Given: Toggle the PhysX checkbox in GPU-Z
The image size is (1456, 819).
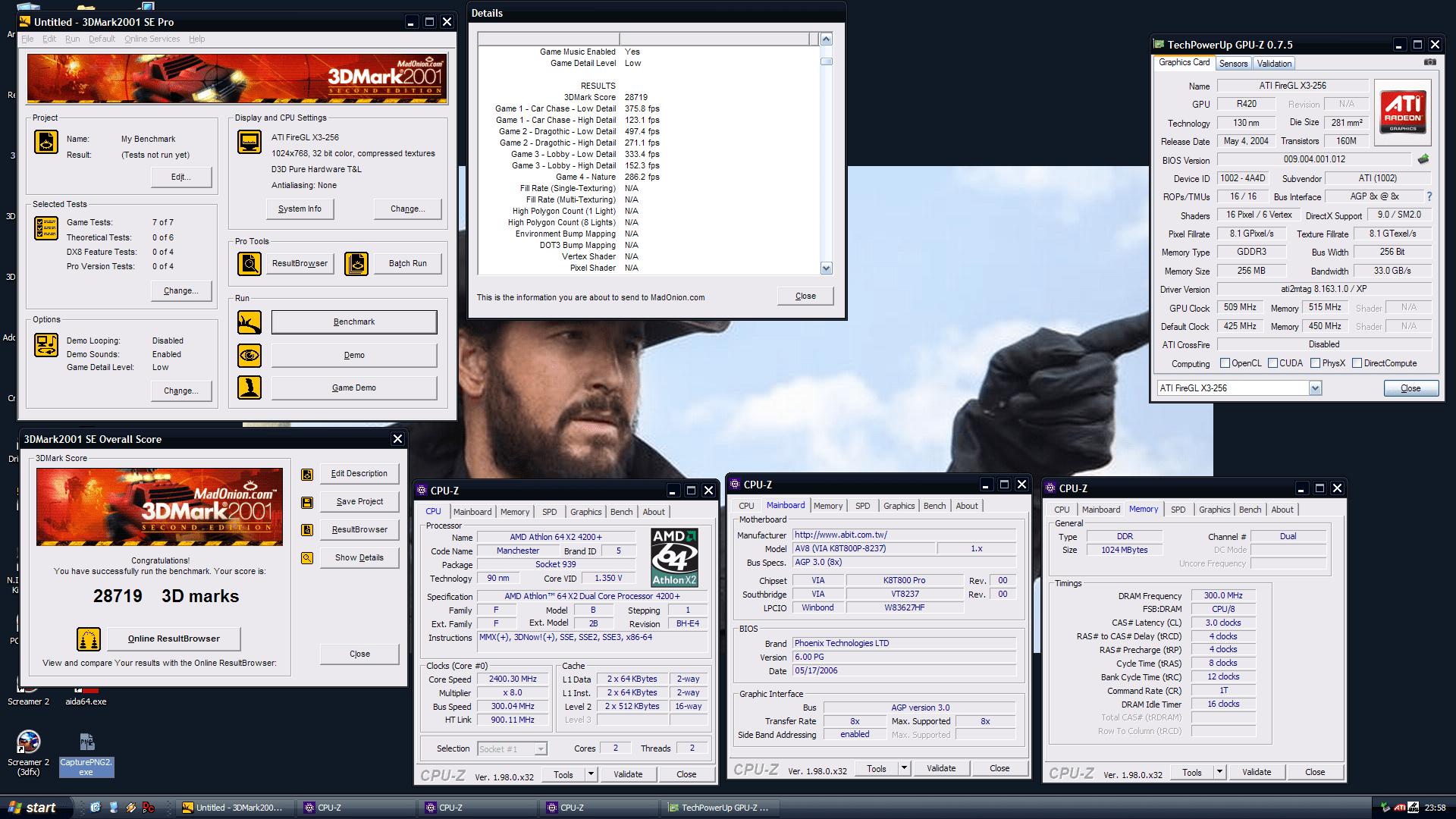Looking at the screenshot, I should point(1316,363).
